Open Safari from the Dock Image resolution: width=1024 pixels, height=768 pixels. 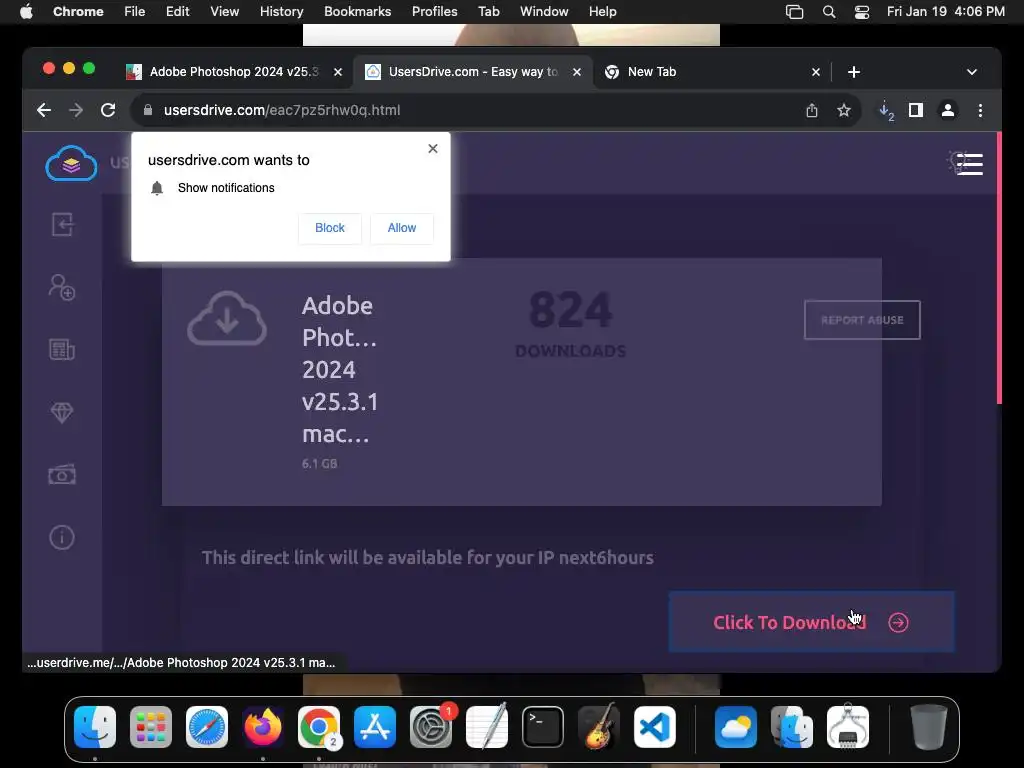(207, 727)
